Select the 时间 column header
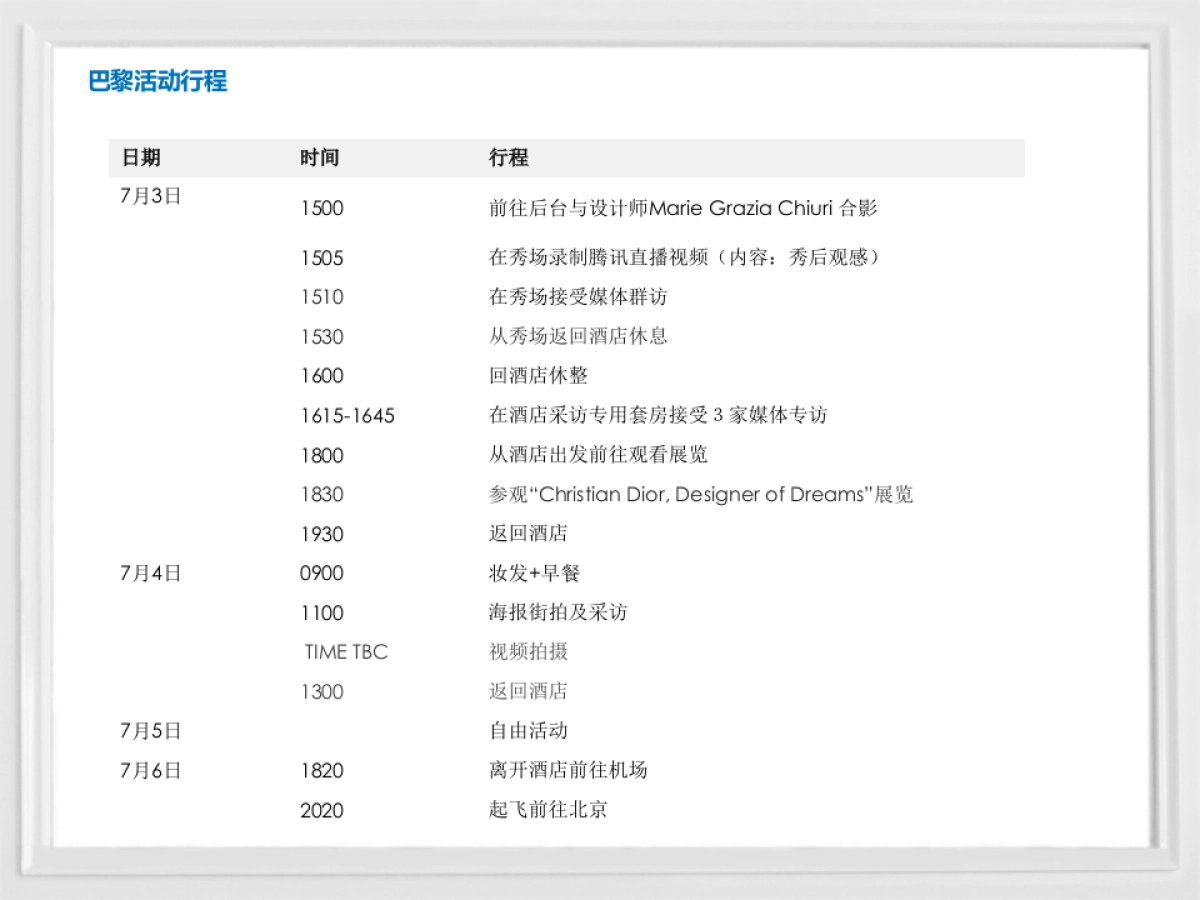 click(x=320, y=158)
